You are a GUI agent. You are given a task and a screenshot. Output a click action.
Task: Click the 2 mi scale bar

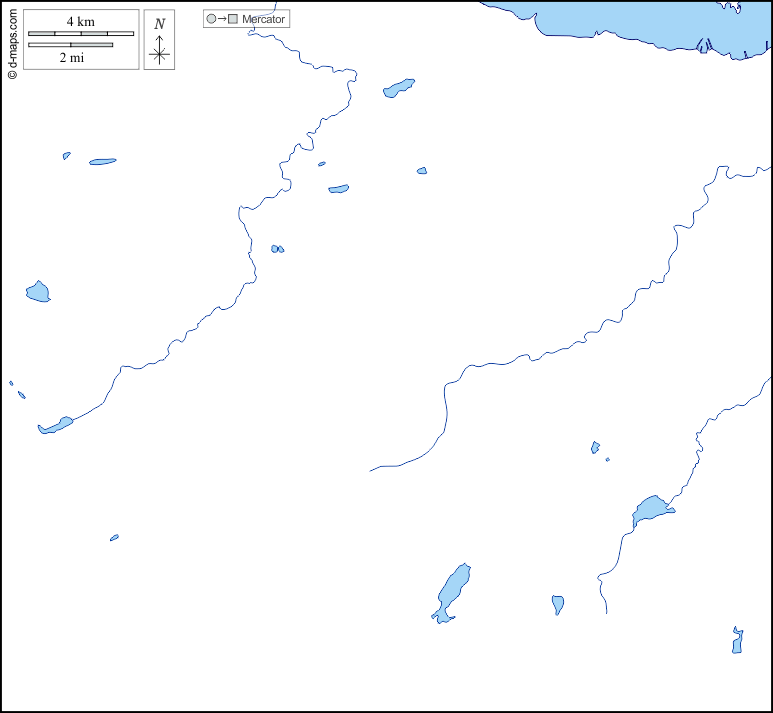coord(70,45)
